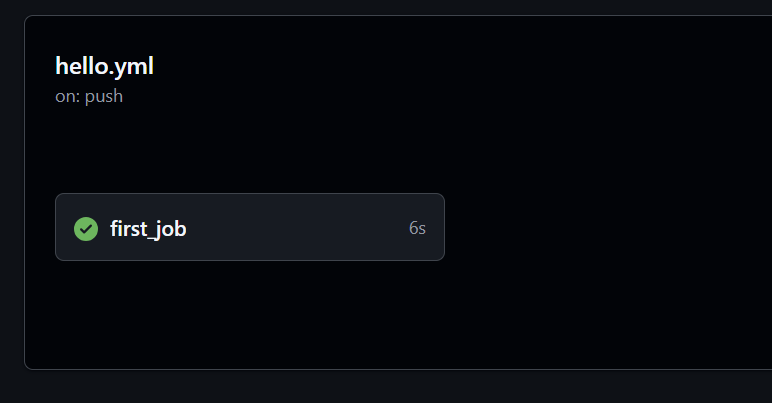Click the white tick inside green circle

[x=86, y=229]
